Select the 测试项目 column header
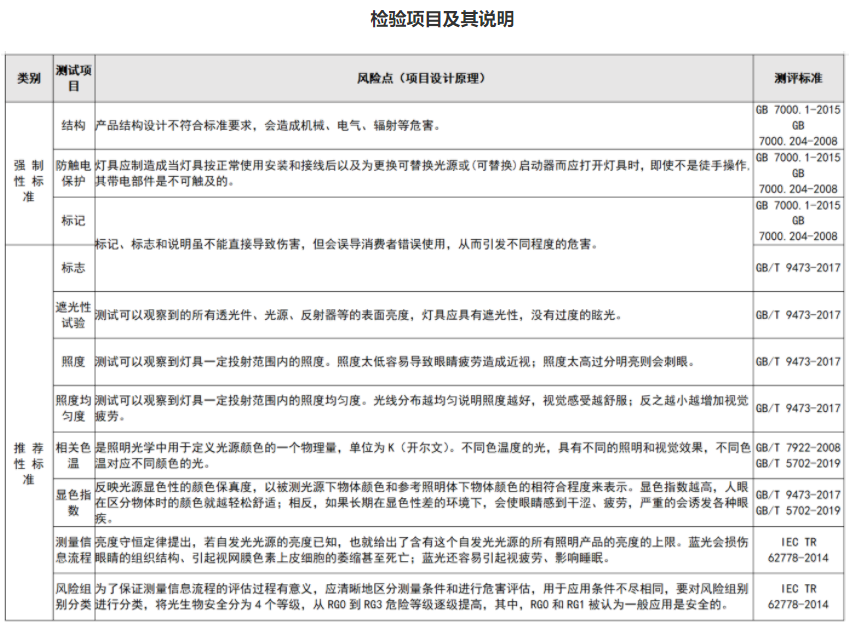The height and width of the screenshot is (625, 852). click(x=73, y=78)
